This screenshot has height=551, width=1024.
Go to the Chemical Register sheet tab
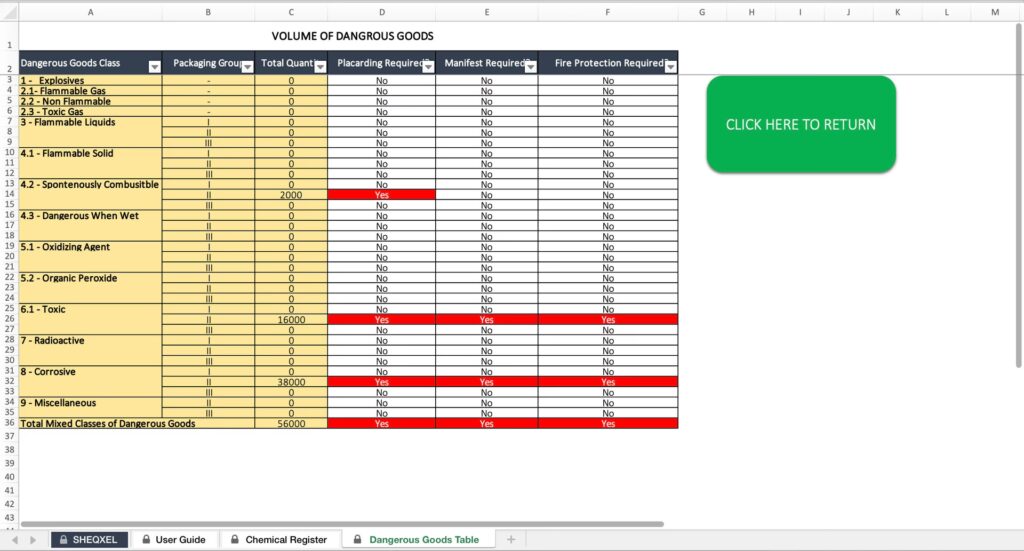(x=278, y=540)
